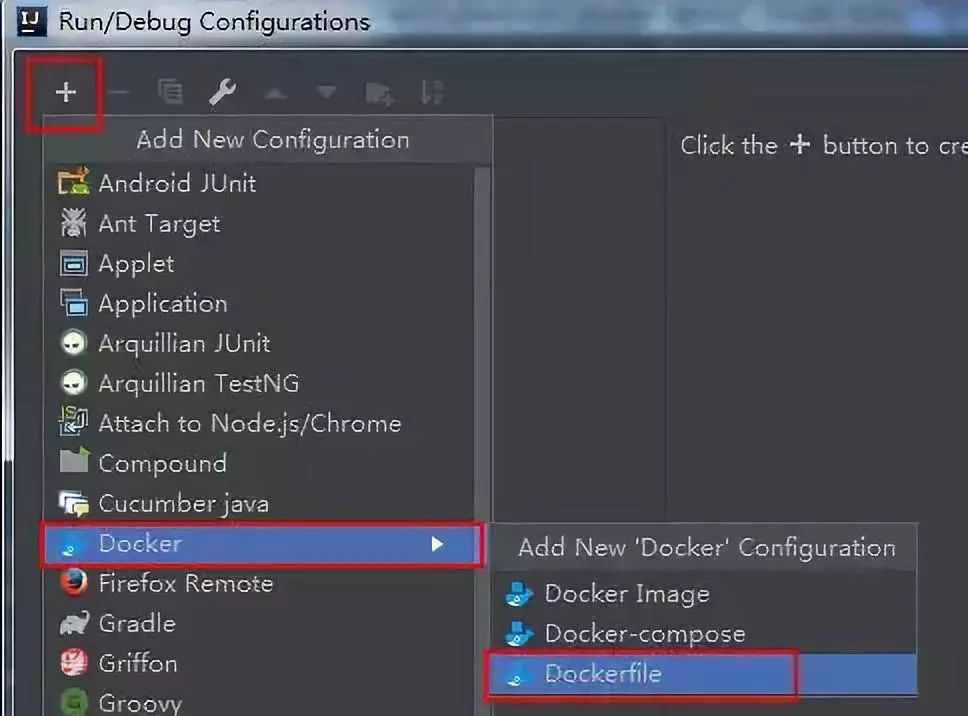
Task: Click the Sort configurations icon
Action: 431,93
